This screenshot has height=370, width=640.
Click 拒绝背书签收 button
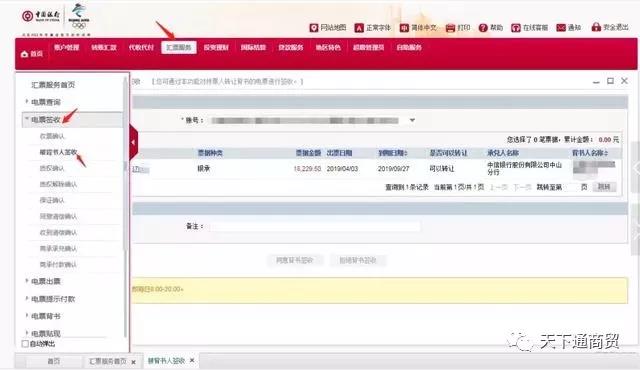[358, 260]
